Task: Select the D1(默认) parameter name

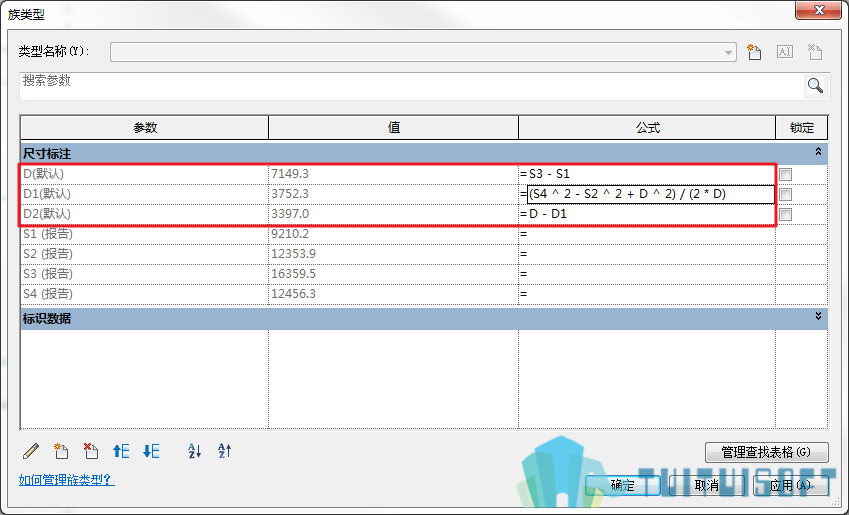Action: pyautogui.click(x=47, y=194)
